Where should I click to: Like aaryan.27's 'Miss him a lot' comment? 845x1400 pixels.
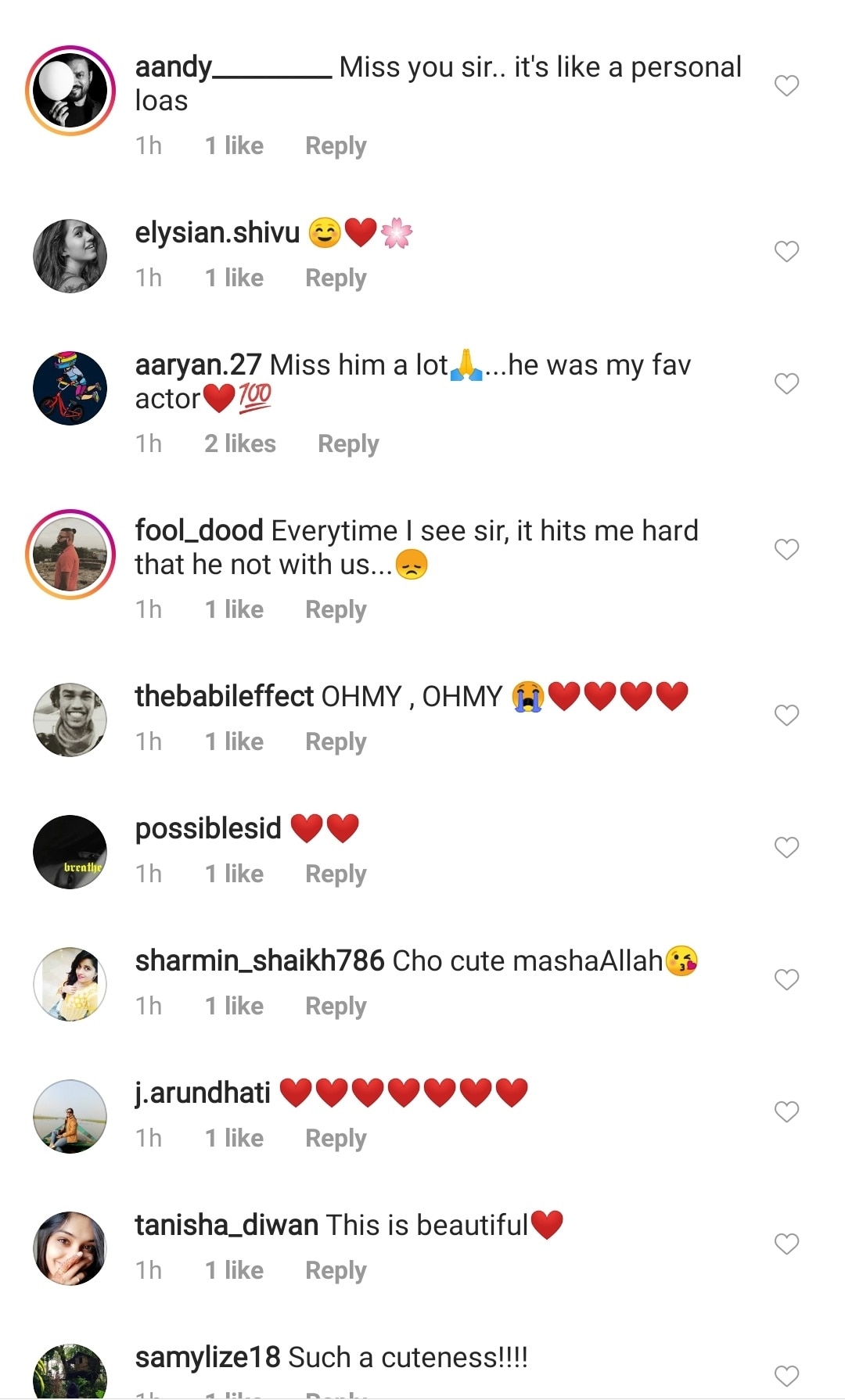coord(786,383)
